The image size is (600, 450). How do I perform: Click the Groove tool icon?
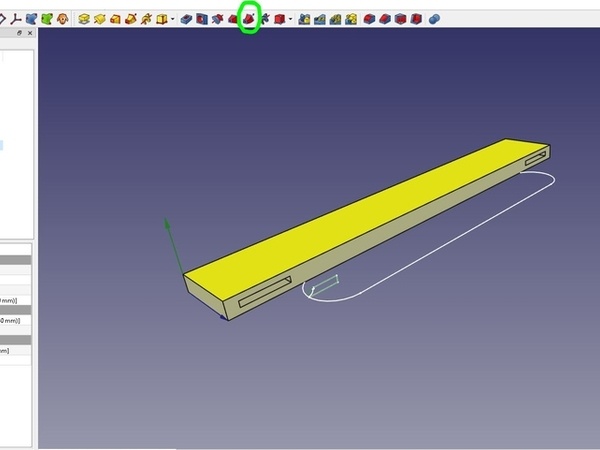coord(218,18)
